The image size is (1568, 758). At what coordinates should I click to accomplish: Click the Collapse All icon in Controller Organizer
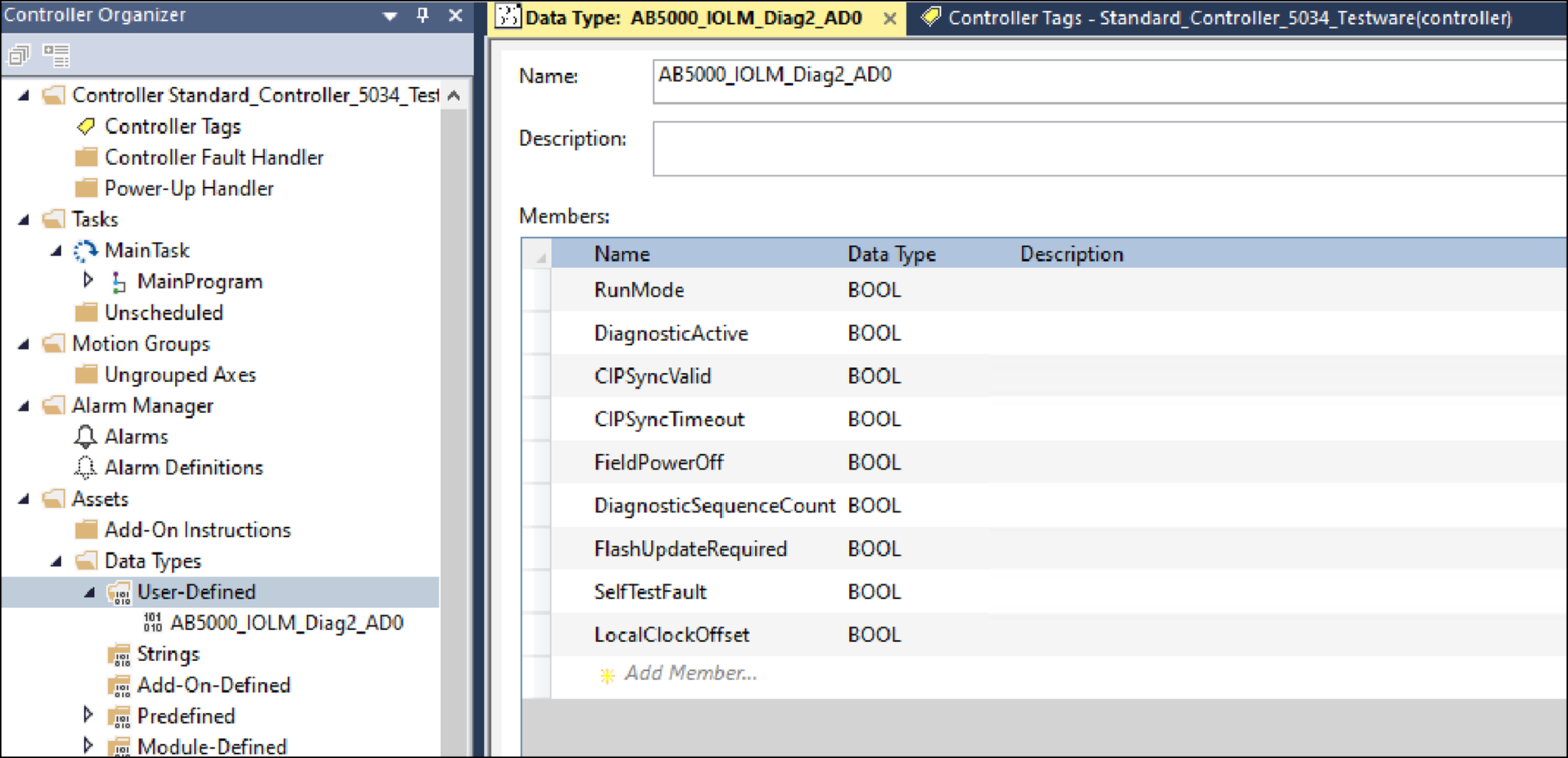click(19, 54)
